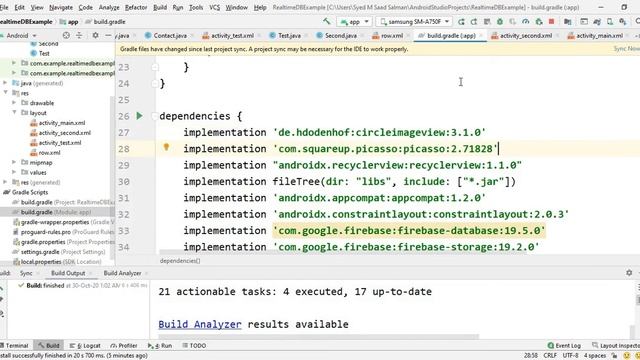Click the Collapse All icon in Project panel
Image resolution: width=640 pixels, height=360 pixels.
pyautogui.click(x=79, y=36)
